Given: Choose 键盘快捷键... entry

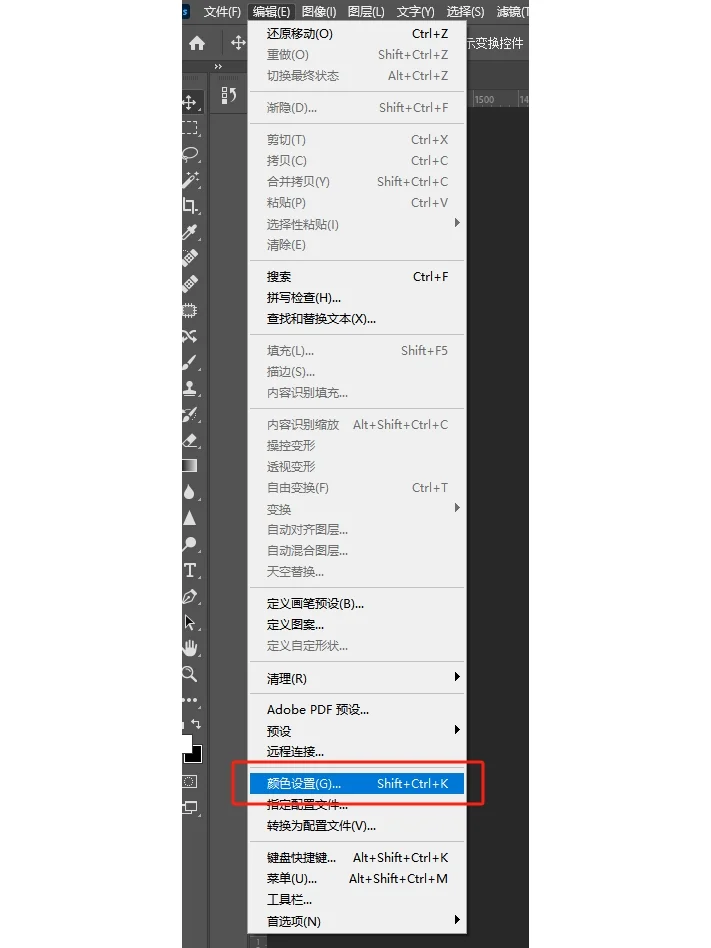Looking at the screenshot, I should (x=357, y=858).
